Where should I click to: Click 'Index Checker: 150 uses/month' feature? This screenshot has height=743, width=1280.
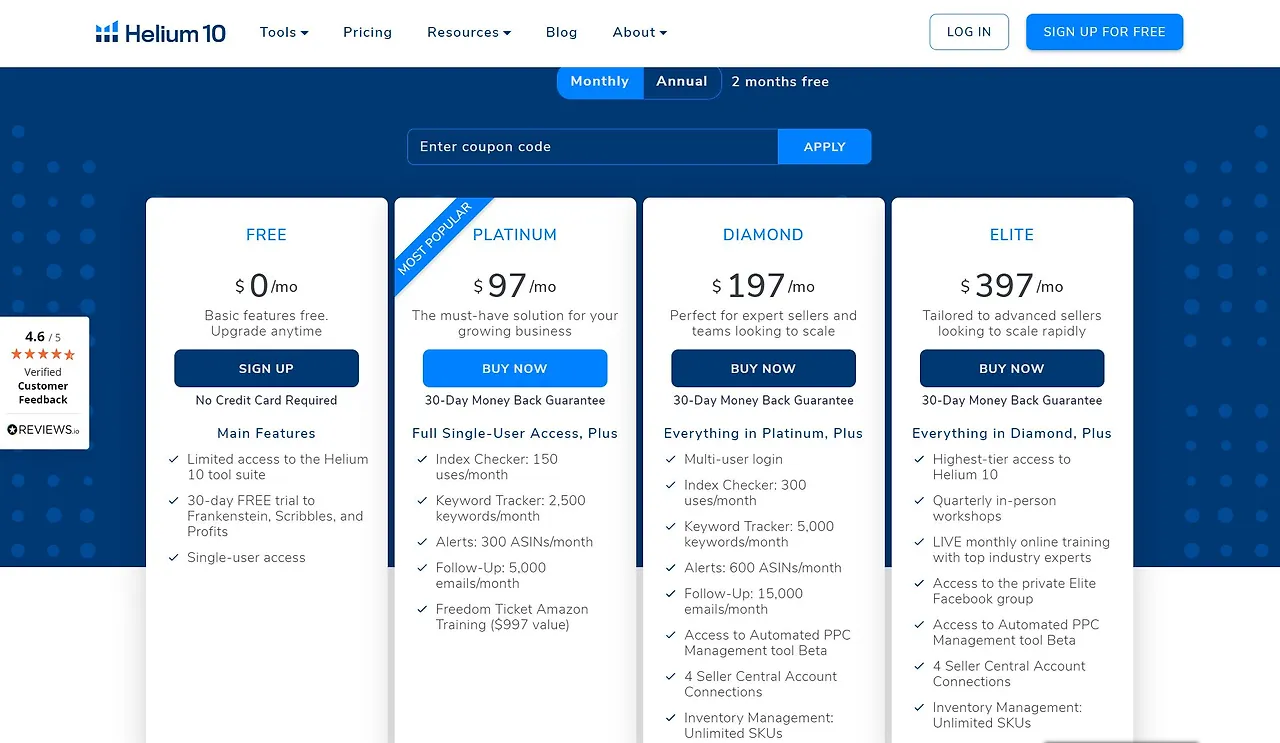[x=497, y=467]
